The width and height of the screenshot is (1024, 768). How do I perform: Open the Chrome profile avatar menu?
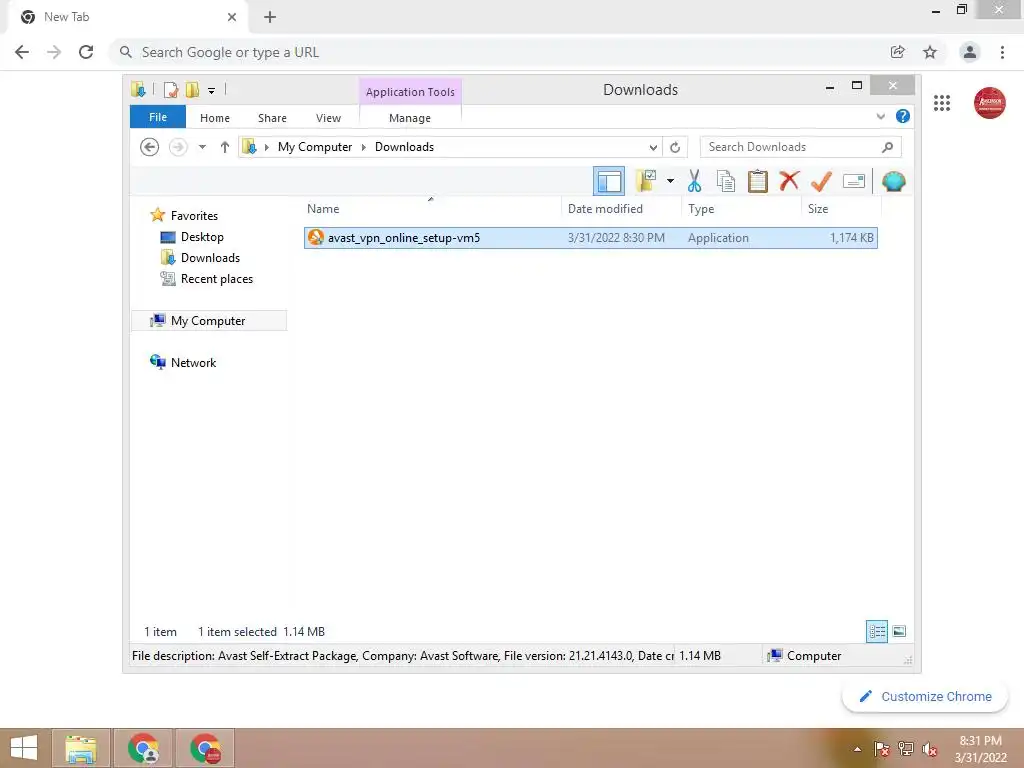[969, 52]
